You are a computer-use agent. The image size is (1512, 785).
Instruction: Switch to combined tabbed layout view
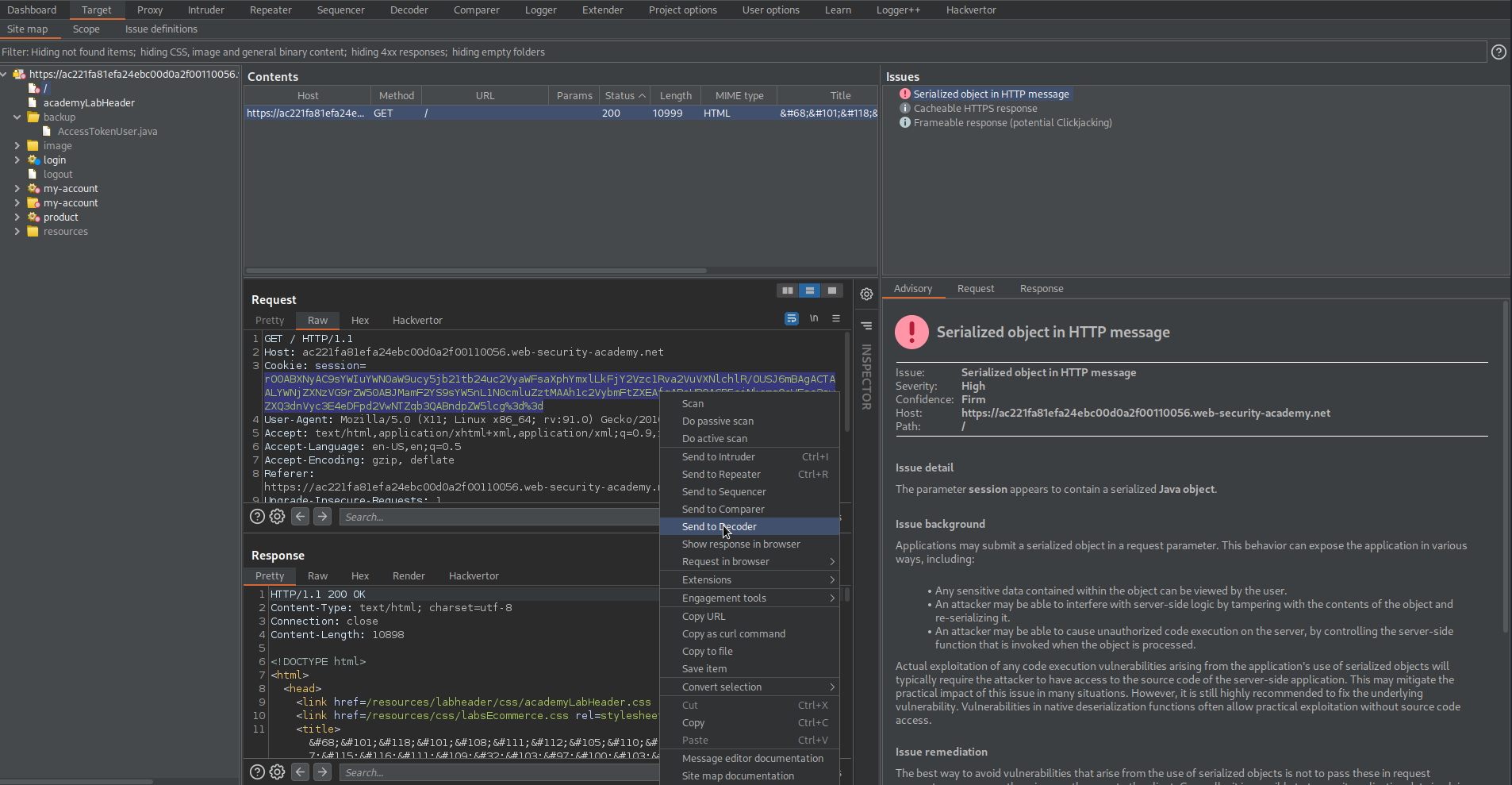click(x=832, y=291)
